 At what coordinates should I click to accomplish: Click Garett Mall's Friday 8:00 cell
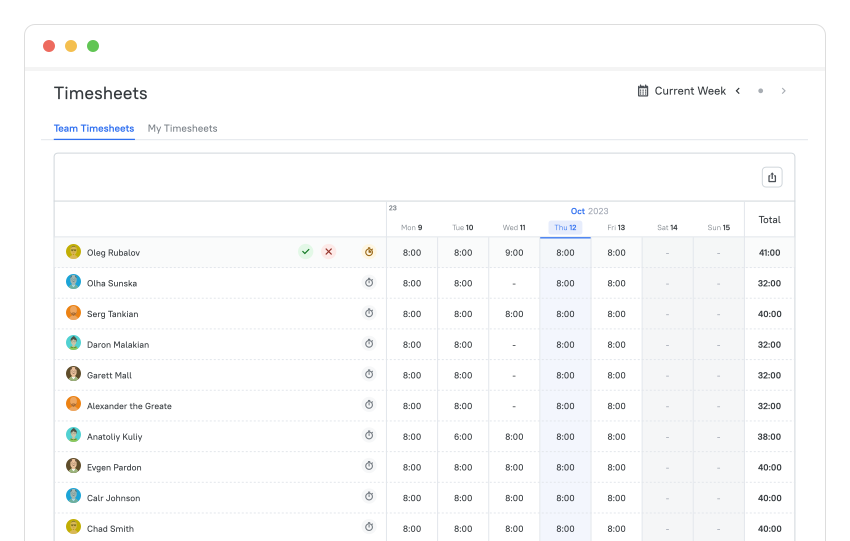[616, 375]
